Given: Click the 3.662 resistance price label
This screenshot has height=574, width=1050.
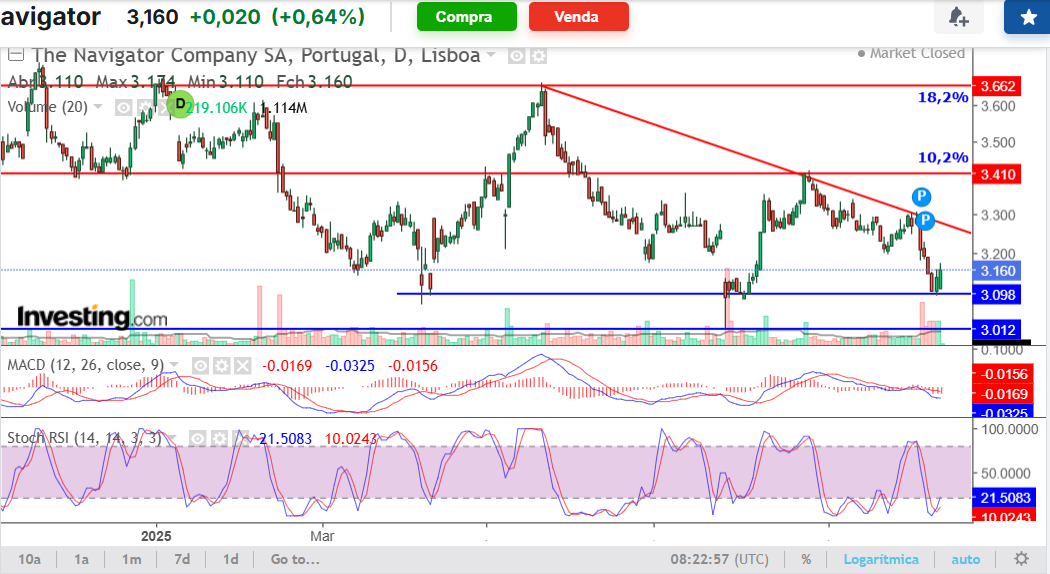Looking at the screenshot, I should (x=997, y=86).
